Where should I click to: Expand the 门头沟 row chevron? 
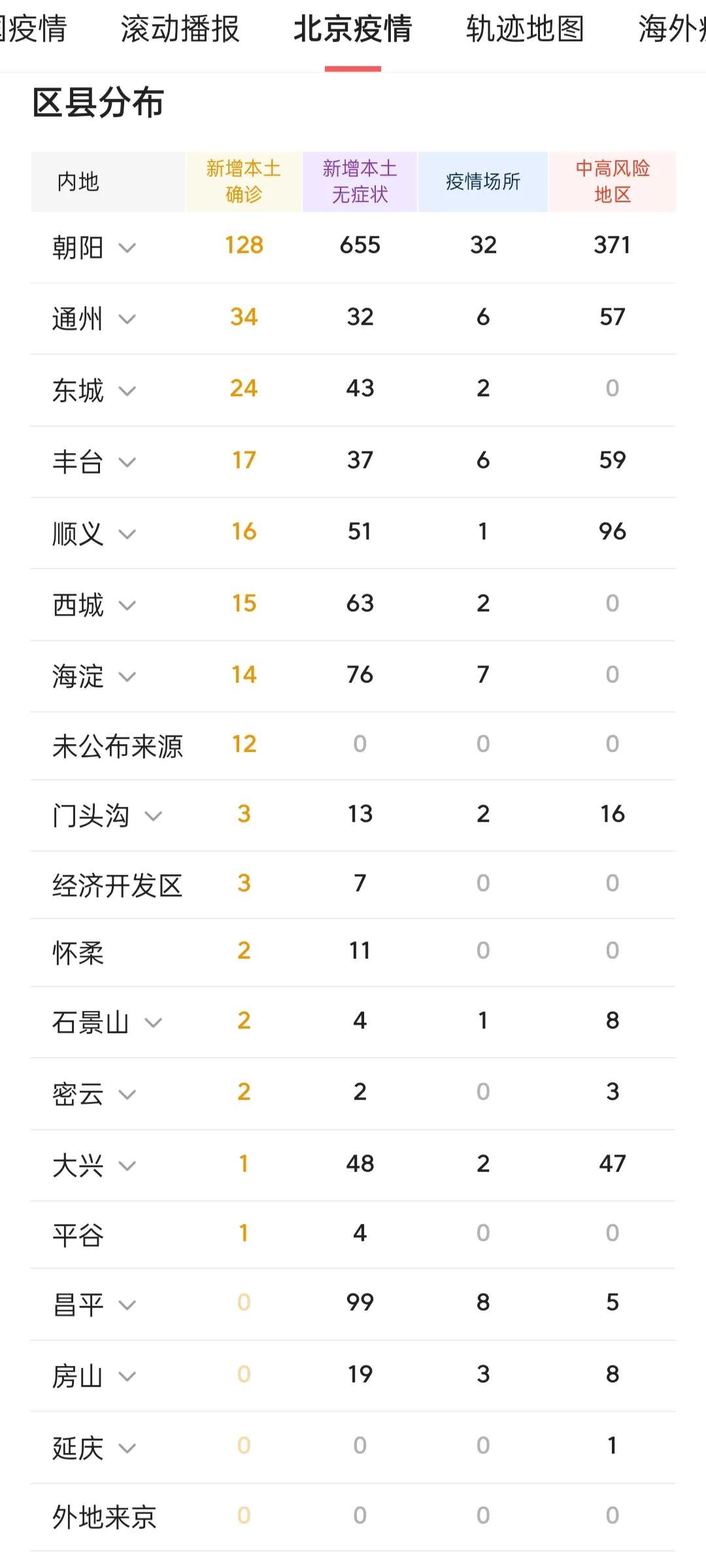(x=153, y=816)
